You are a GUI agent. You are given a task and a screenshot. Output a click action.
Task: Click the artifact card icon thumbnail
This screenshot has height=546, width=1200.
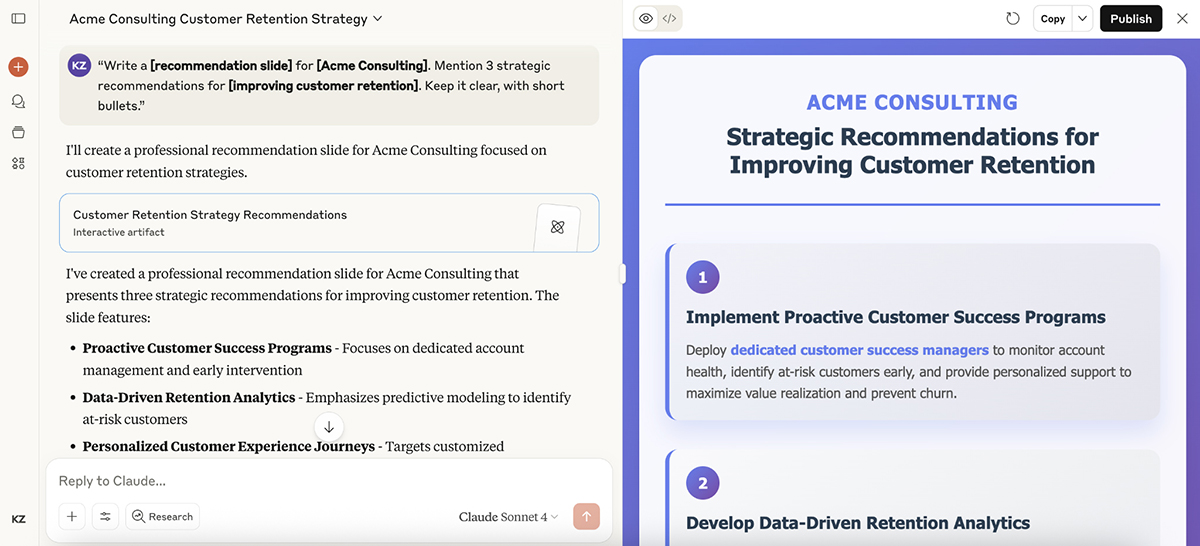tap(557, 227)
